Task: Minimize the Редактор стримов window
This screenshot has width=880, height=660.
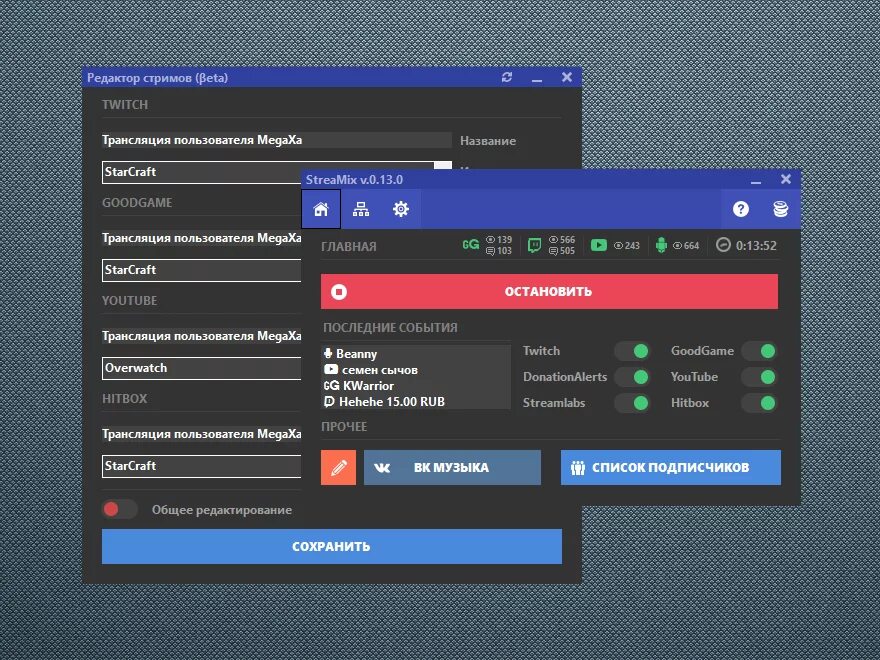Action: 537,79
